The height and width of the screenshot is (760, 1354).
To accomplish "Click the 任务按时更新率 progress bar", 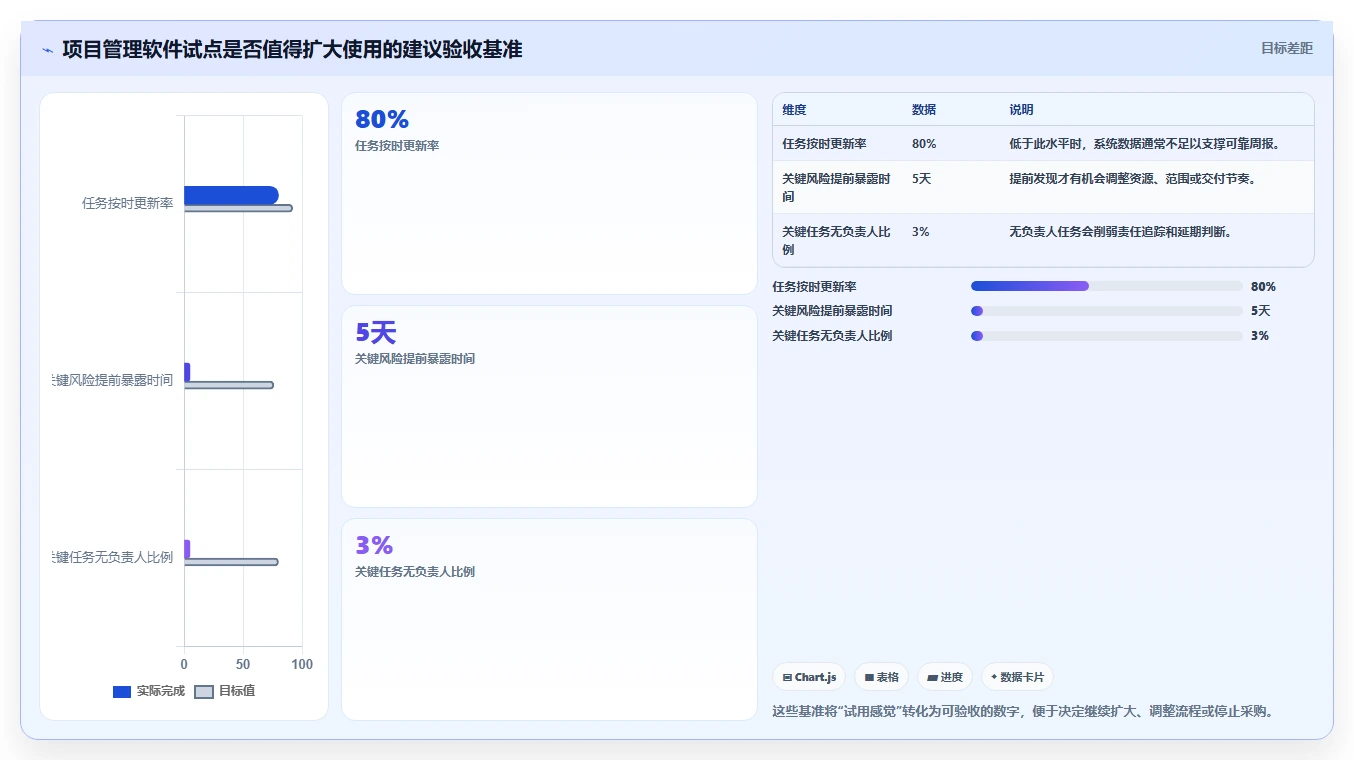I will 1106,286.
